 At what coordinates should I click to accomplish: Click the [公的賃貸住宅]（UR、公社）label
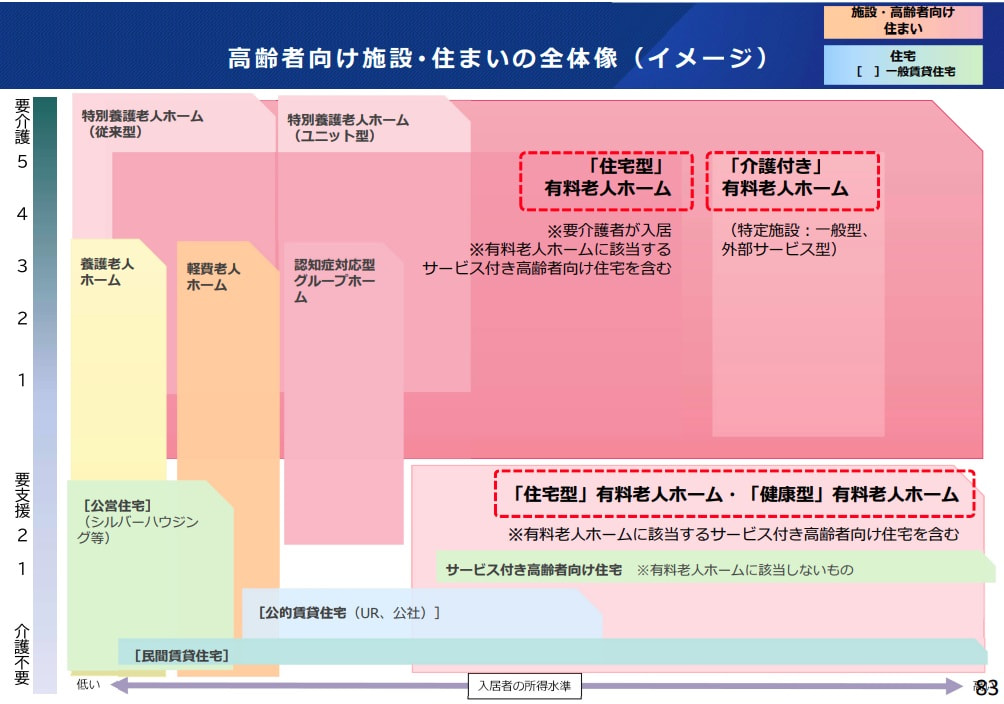pyautogui.click(x=348, y=612)
